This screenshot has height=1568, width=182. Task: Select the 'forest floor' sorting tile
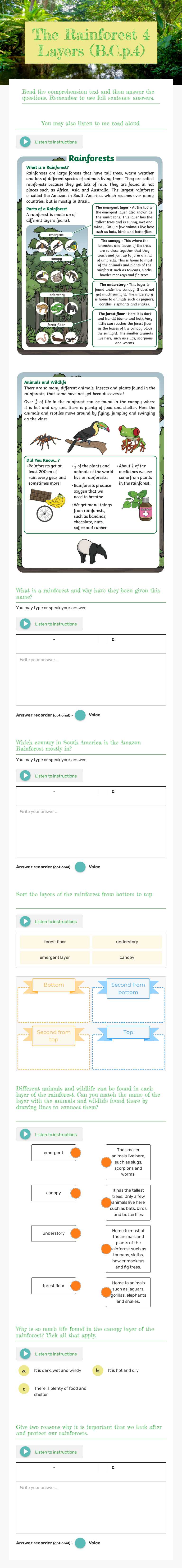55,942
